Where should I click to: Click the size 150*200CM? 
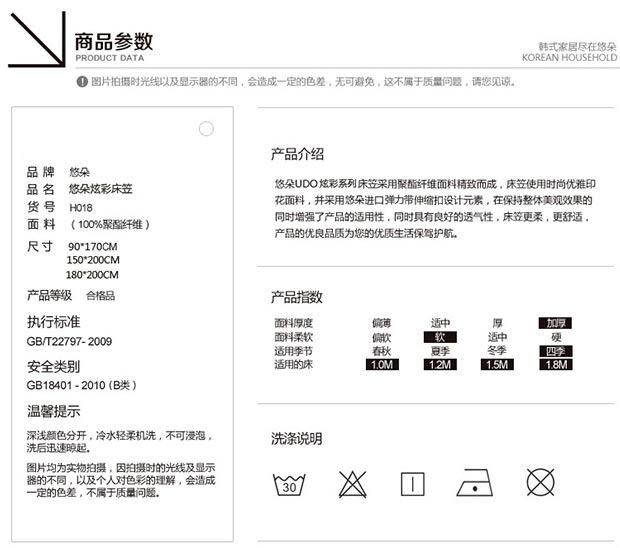(93, 260)
